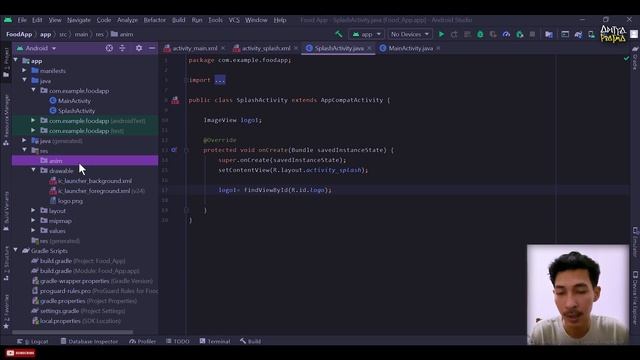Collapse the Gradle Scripts node
This screenshot has width=640, height=360.
pyautogui.click(x=16, y=250)
